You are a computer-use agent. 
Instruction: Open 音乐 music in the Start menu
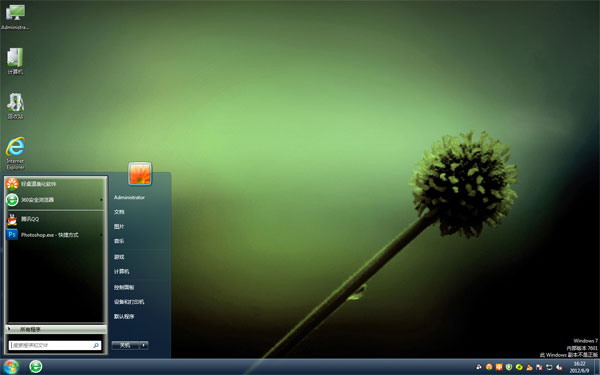point(119,241)
